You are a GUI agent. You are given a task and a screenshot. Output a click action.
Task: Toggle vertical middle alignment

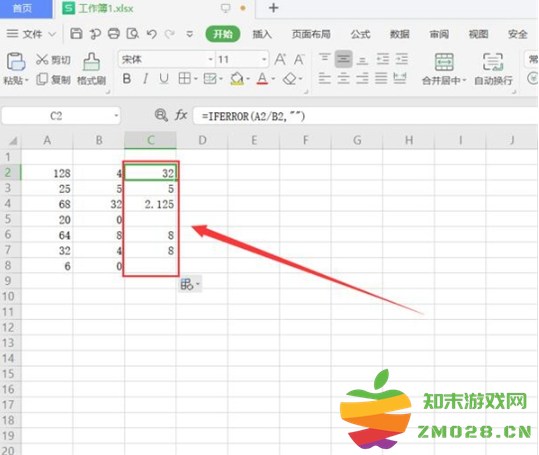point(343,59)
